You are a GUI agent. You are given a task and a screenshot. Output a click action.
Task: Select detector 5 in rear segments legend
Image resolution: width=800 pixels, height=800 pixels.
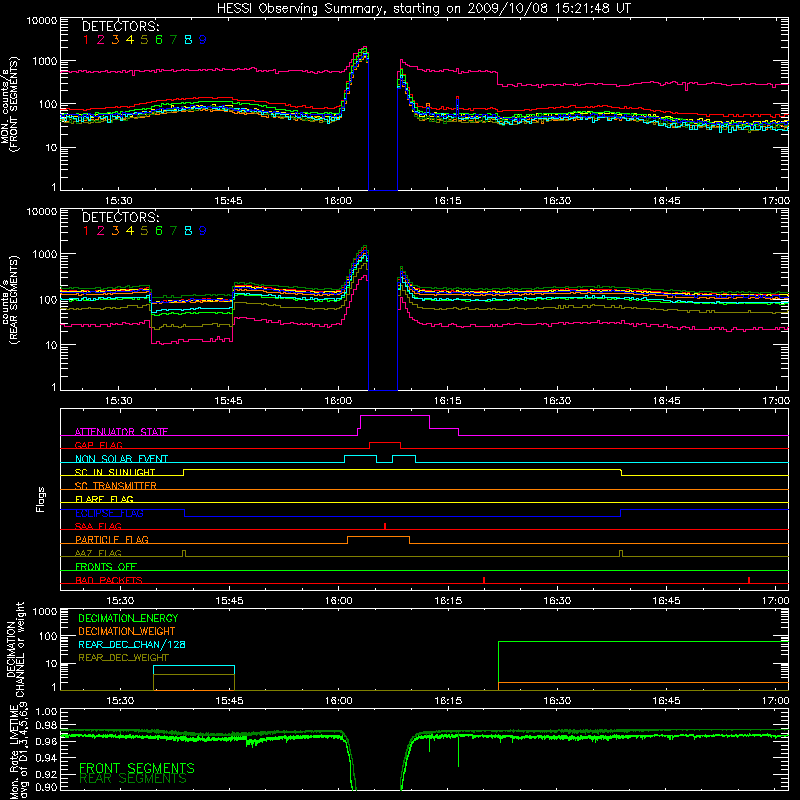click(144, 231)
